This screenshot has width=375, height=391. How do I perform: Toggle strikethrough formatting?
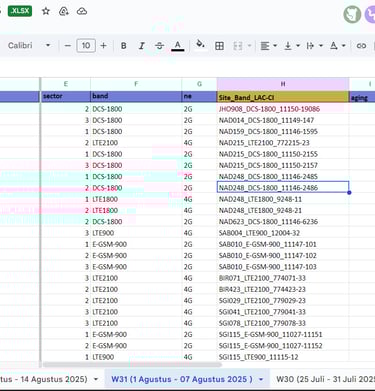pyautogui.click(x=159, y=46)
